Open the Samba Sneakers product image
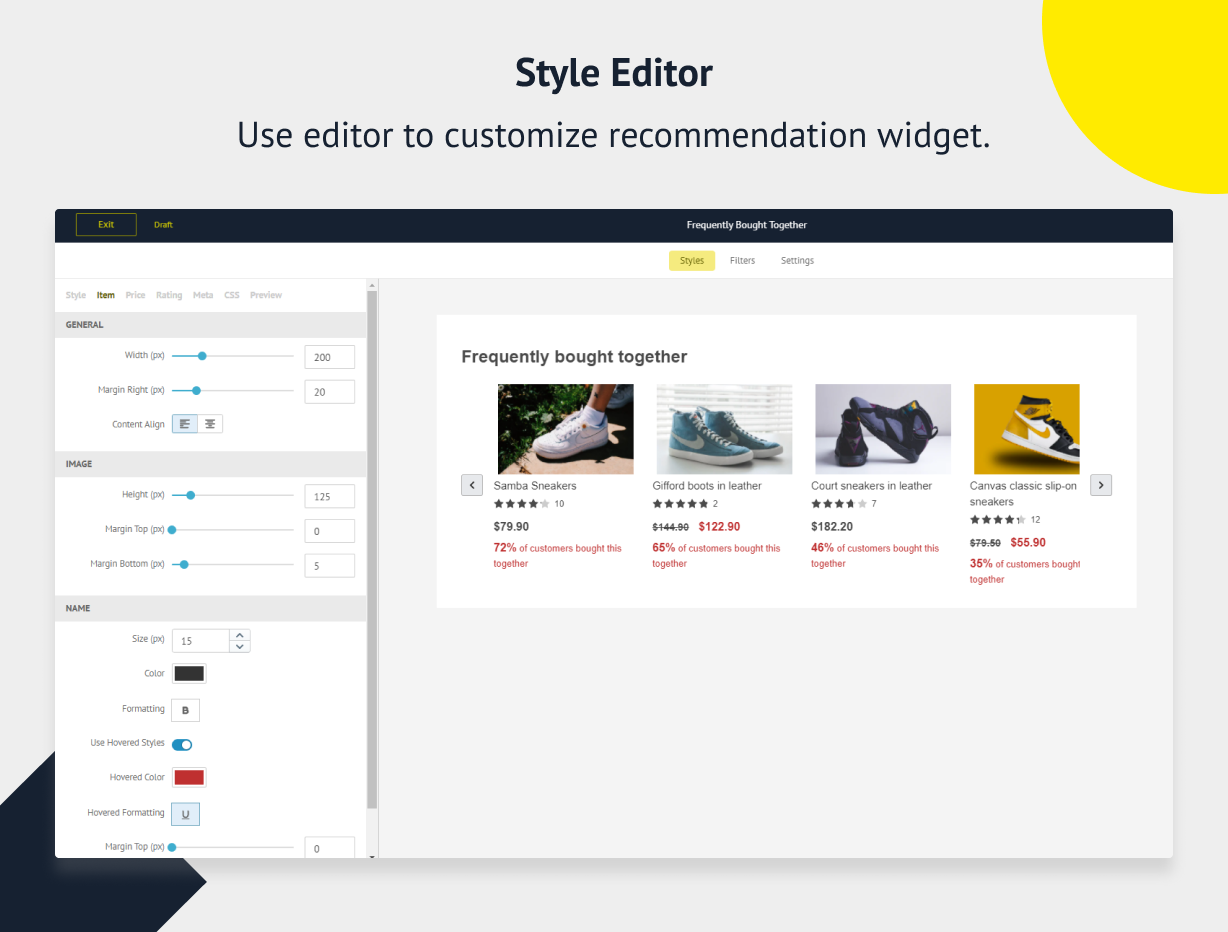The height and width of the screenshot is (932, 1228). pyautogui.click(x=565, y=429)
